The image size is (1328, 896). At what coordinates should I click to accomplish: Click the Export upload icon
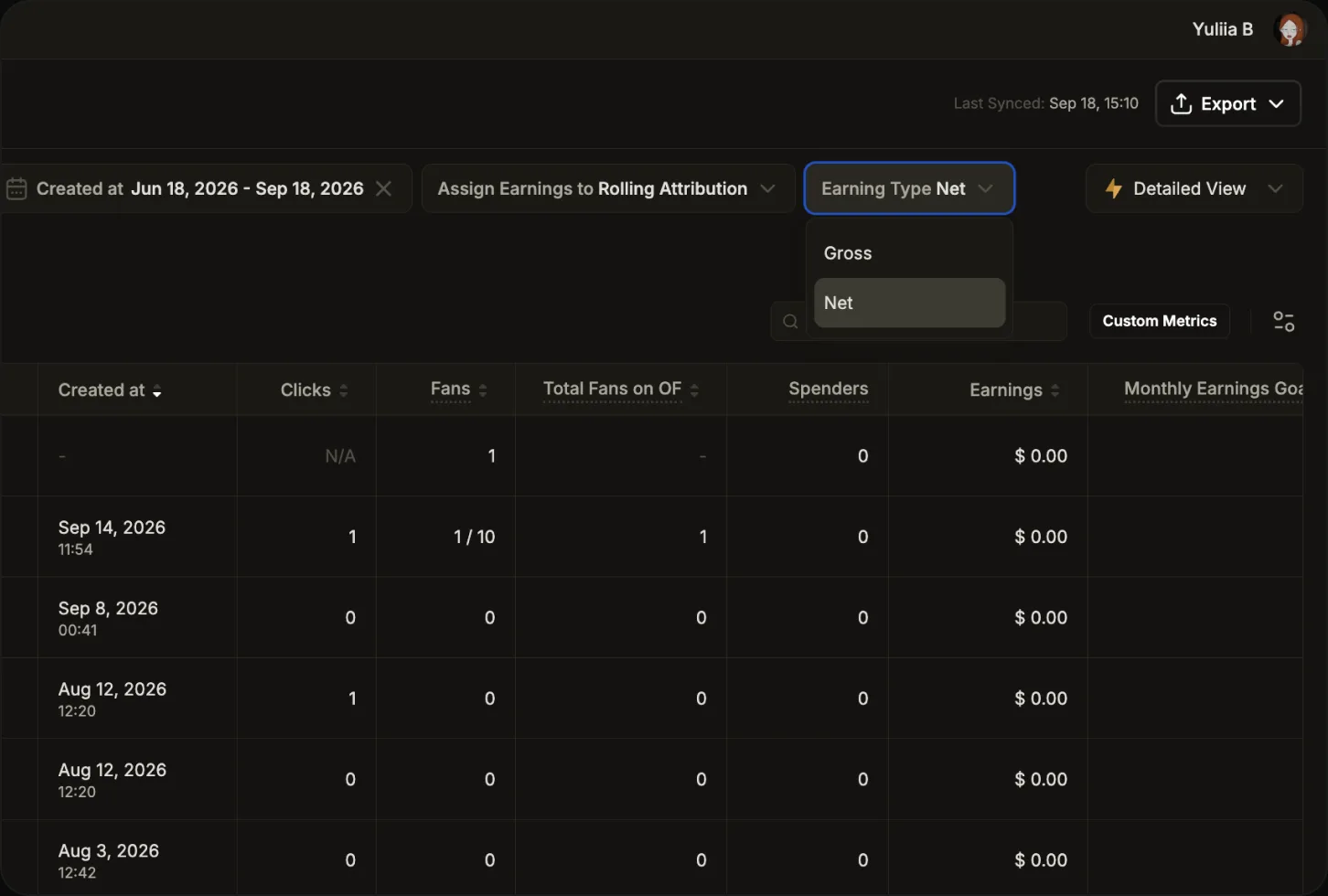[x=1181, y=103]
